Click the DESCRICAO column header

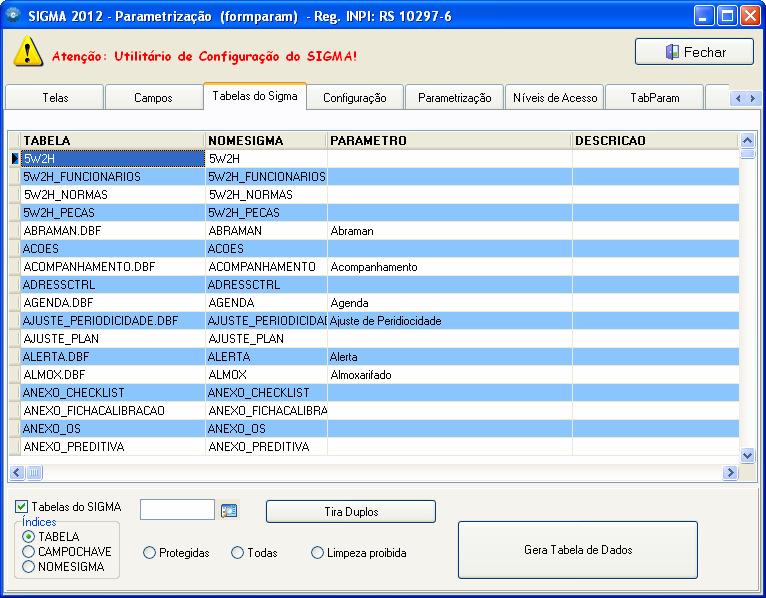click(x=656, y=141)
